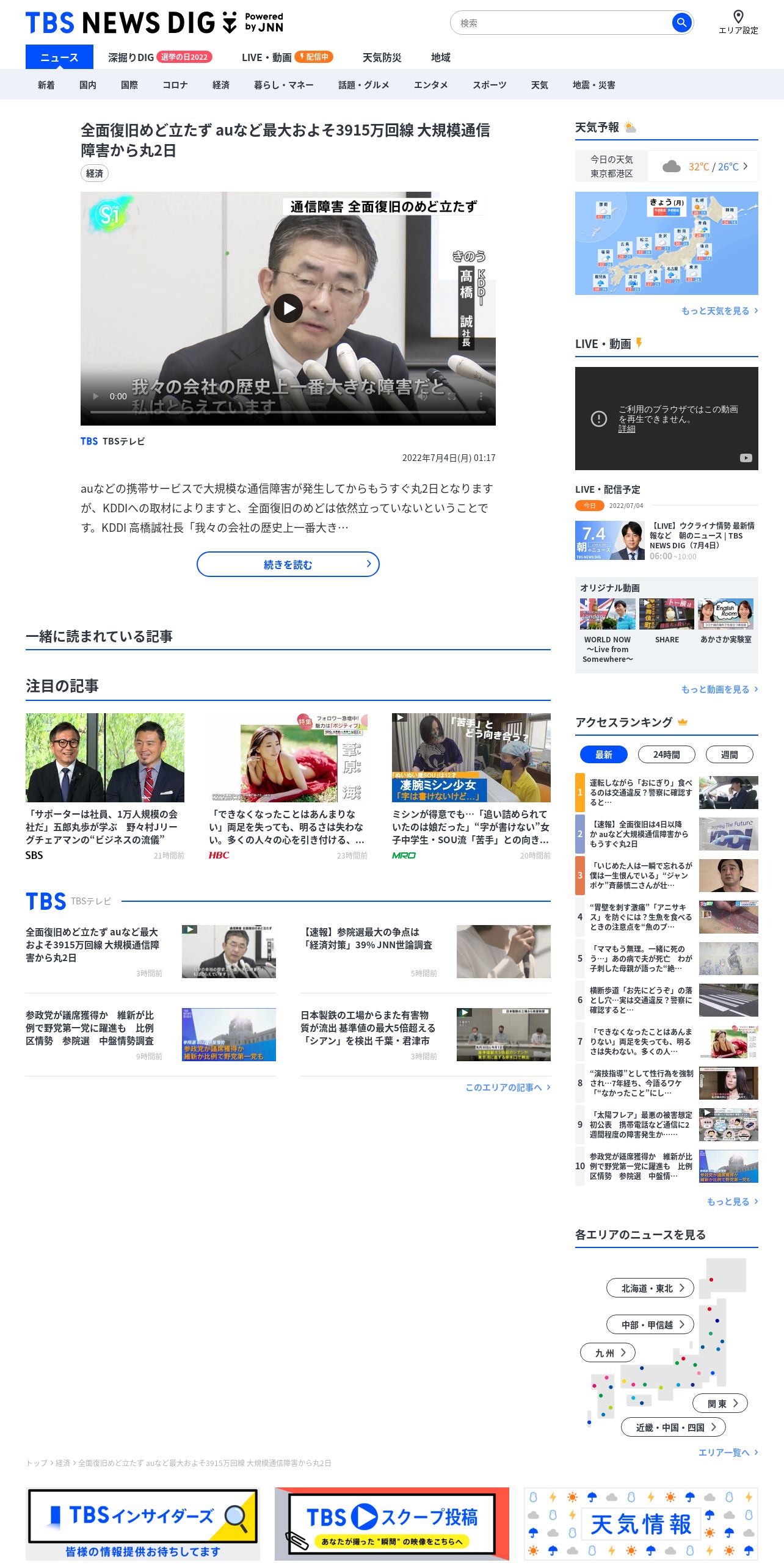The height and width of the screenshot is (1568, 784).
Task: Click 続きを読む button
Action: tap(288, 564)
